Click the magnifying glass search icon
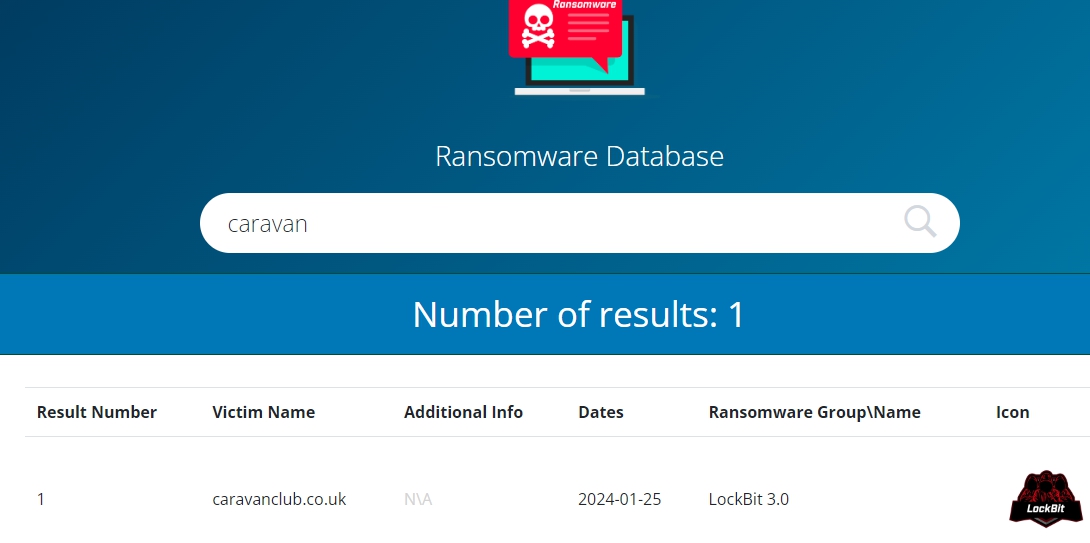The height and width of the screenshot is (543, 1090). [920, 222]
